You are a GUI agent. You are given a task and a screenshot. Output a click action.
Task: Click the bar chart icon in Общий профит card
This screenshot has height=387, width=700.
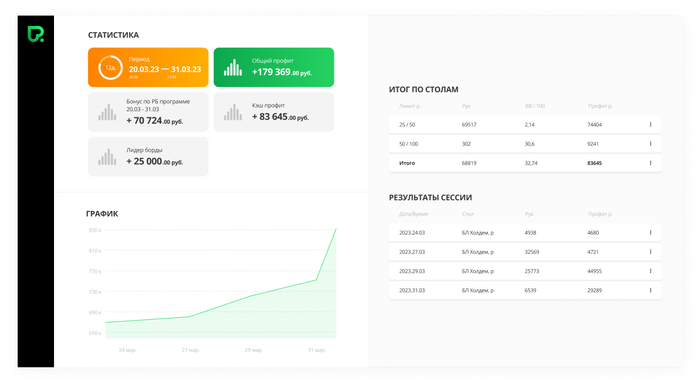(x=233, y=67)
